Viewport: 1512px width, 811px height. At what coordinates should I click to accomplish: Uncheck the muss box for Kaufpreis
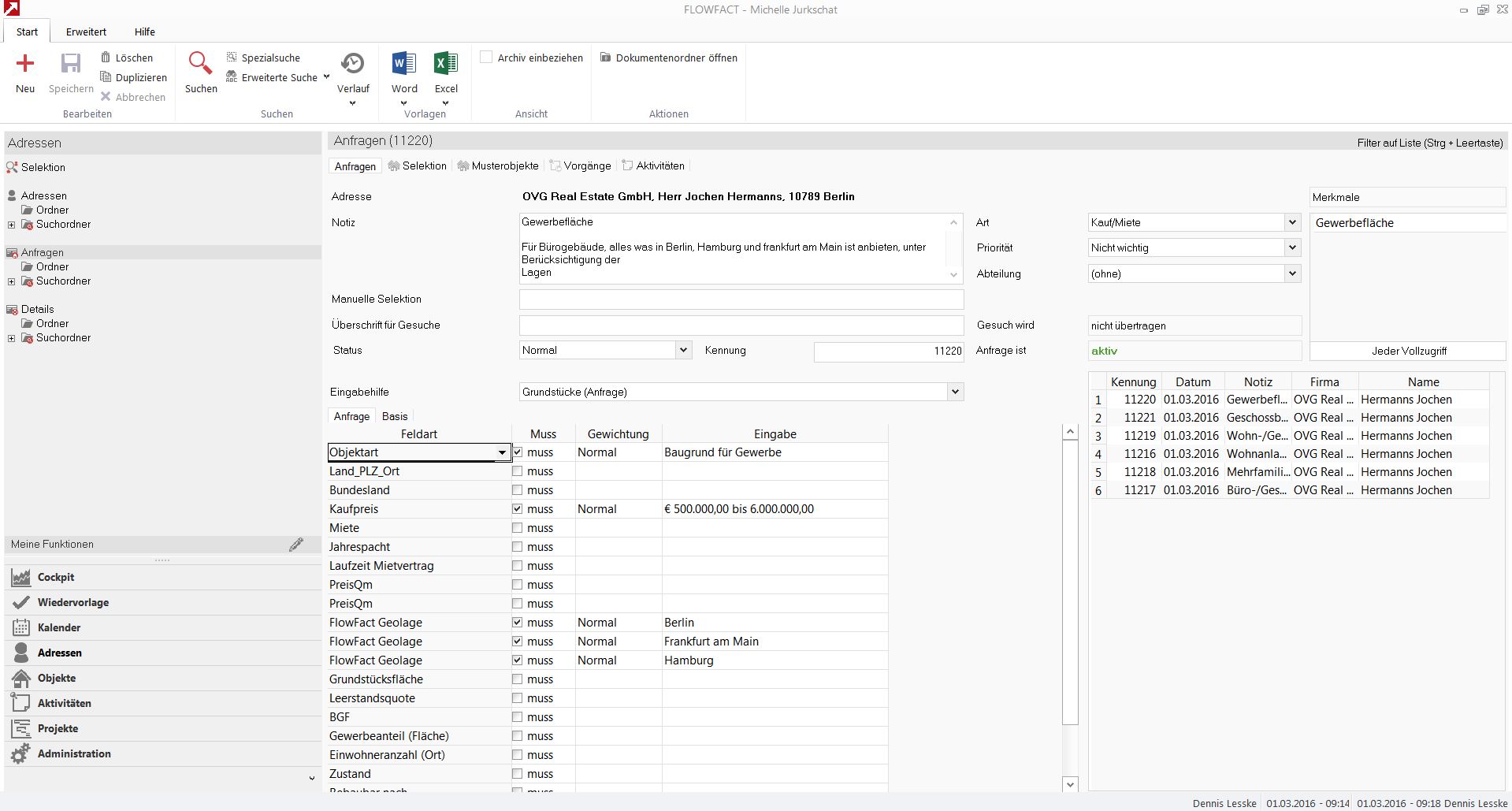coord(518,509)
